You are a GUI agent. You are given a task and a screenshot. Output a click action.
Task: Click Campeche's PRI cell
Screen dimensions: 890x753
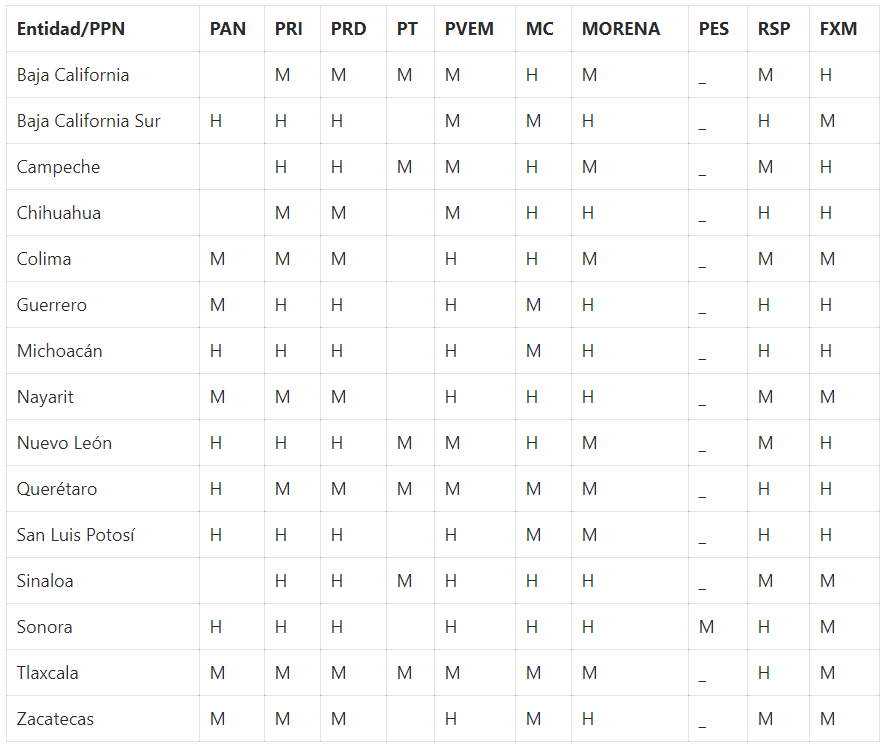click(x=281, y=167)
